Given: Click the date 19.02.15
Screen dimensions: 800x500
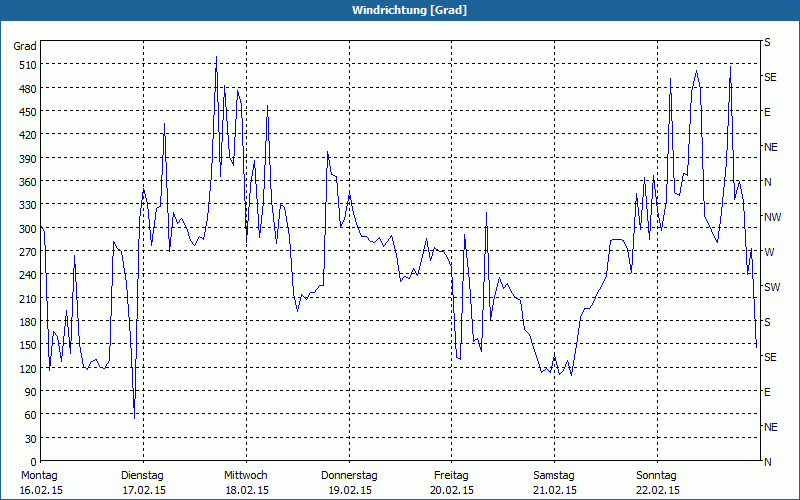Looking at the screenshot, I should [350, 490].
